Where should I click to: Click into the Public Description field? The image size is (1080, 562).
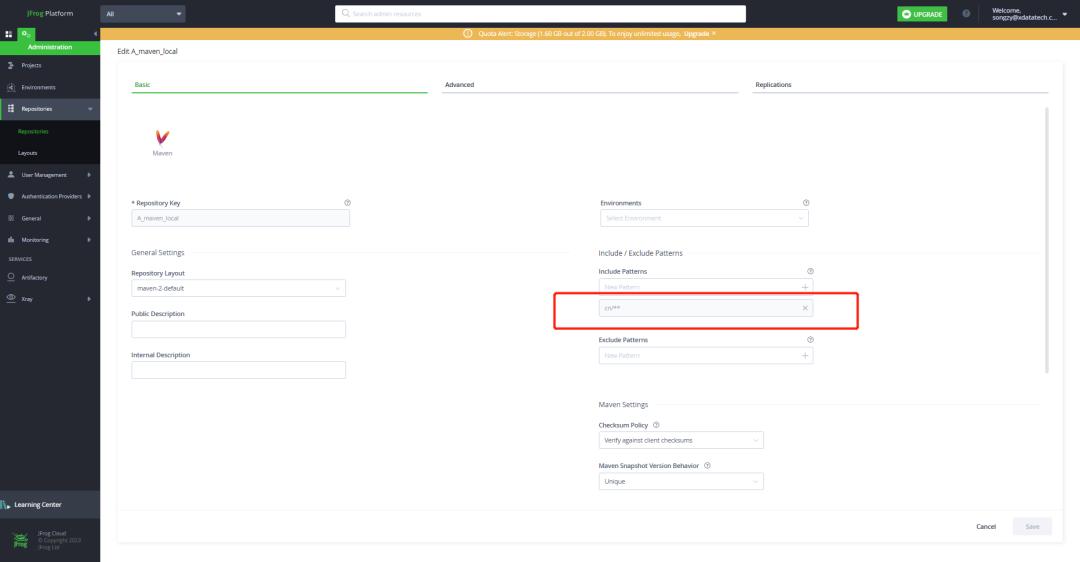pyautogui.click(x=238, y=329)
